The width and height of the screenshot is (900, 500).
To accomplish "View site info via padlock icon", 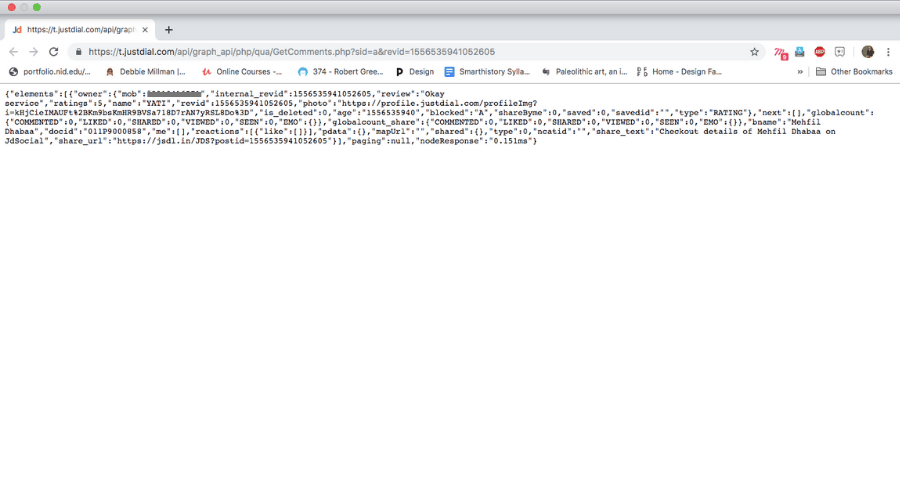I will pyautogui.click(x=77, y=52).
